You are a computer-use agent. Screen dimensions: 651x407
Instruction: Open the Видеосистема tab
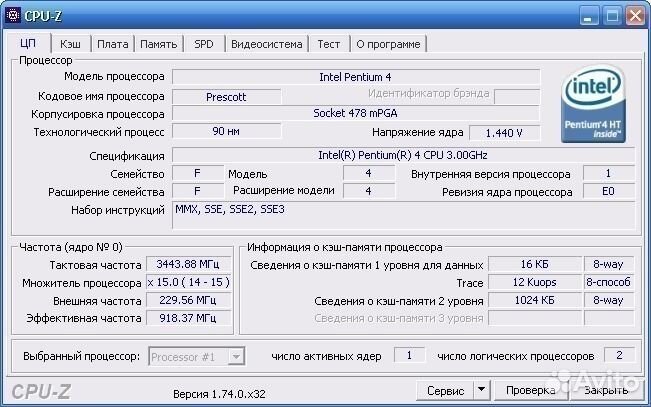click(x=267, y=44)
